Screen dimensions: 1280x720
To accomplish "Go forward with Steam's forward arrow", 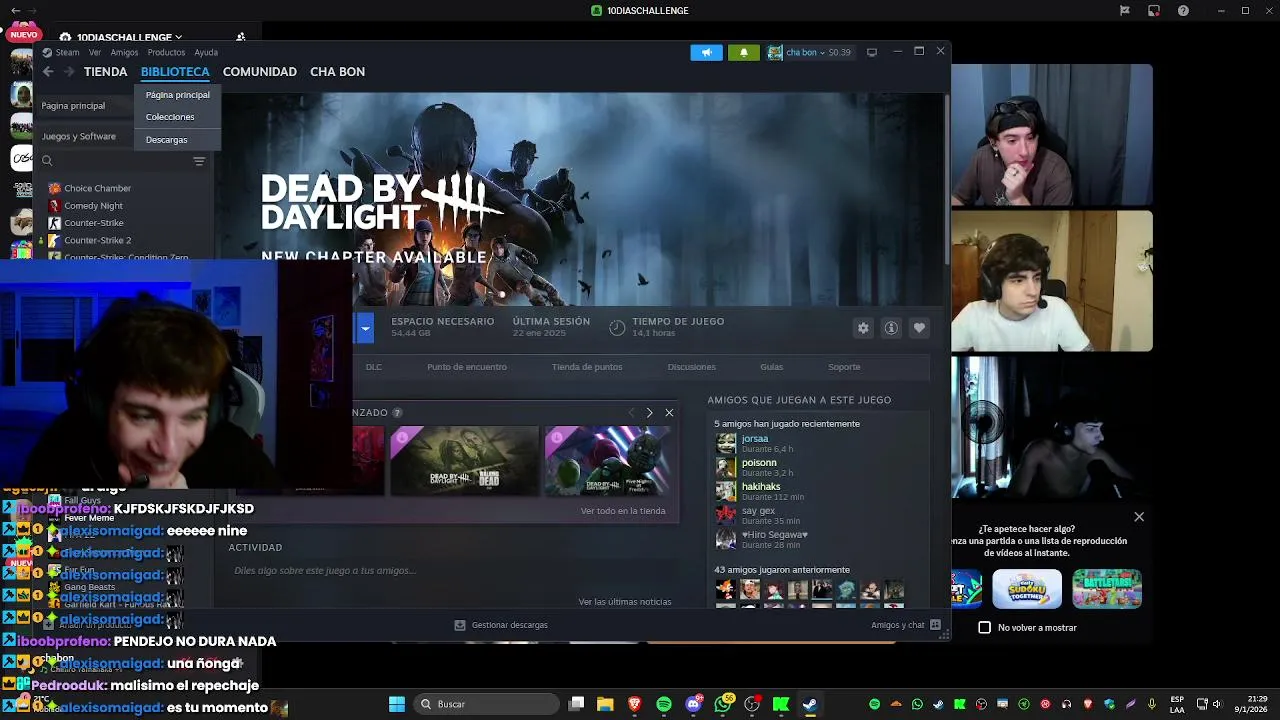I will pos(69,72).
